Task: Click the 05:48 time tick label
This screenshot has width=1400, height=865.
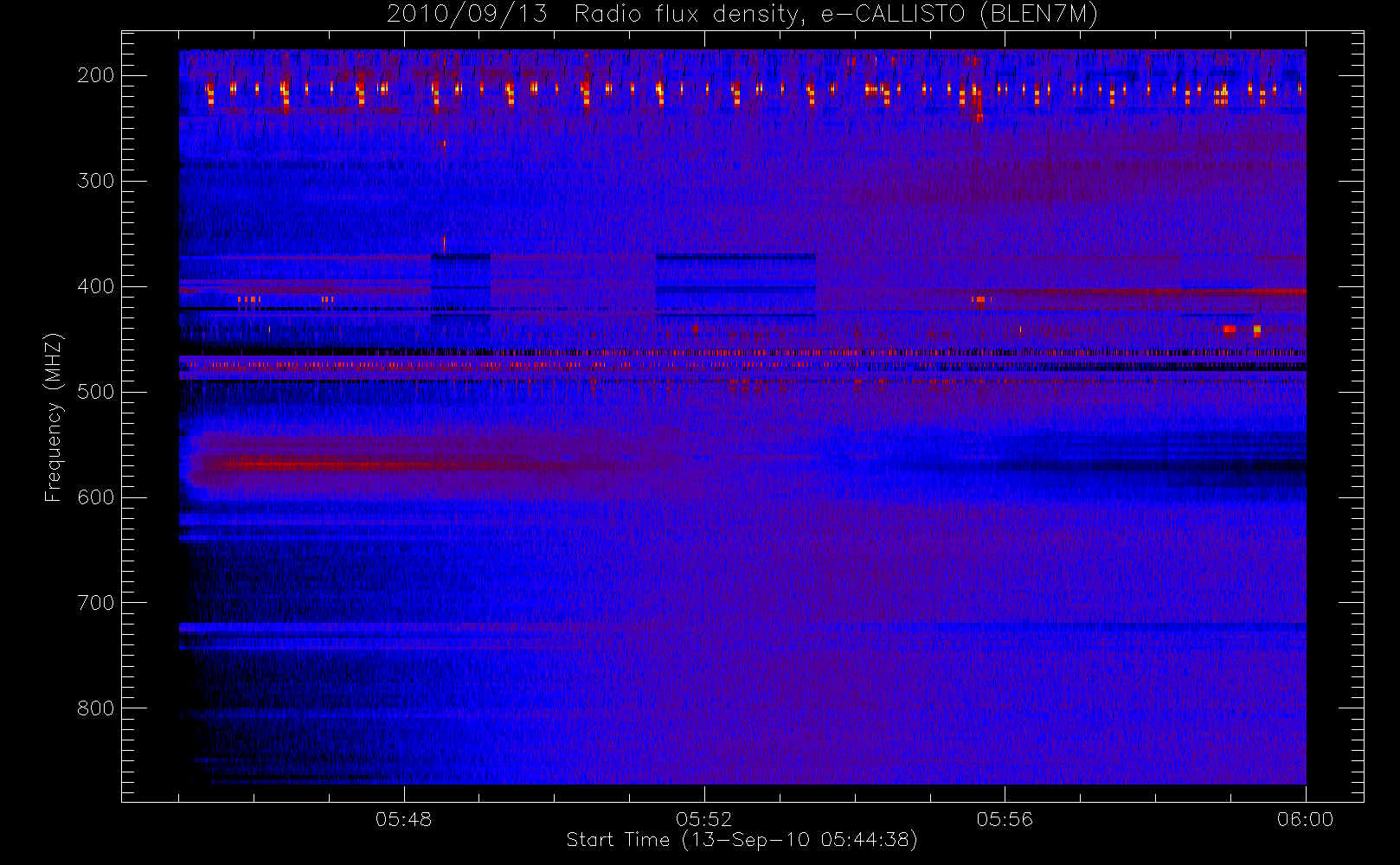Action: tap(404, 819)
